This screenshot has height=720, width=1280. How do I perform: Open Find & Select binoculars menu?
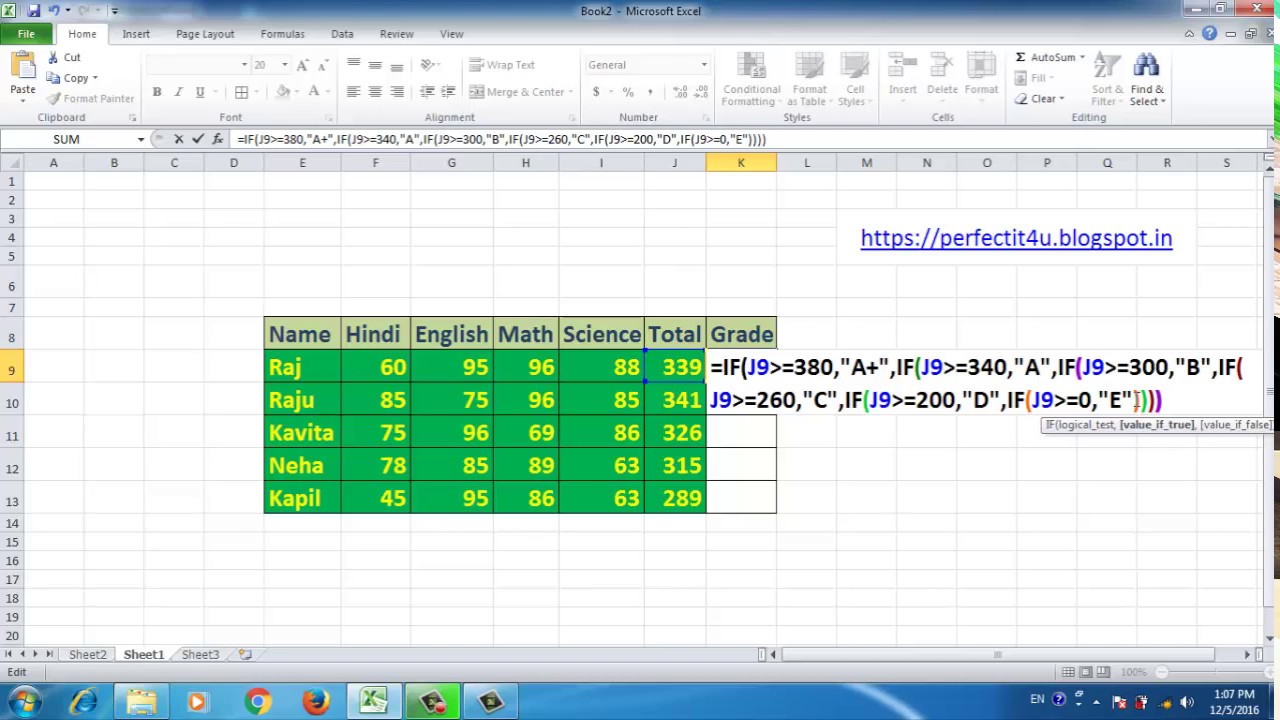pos(1147,80)
